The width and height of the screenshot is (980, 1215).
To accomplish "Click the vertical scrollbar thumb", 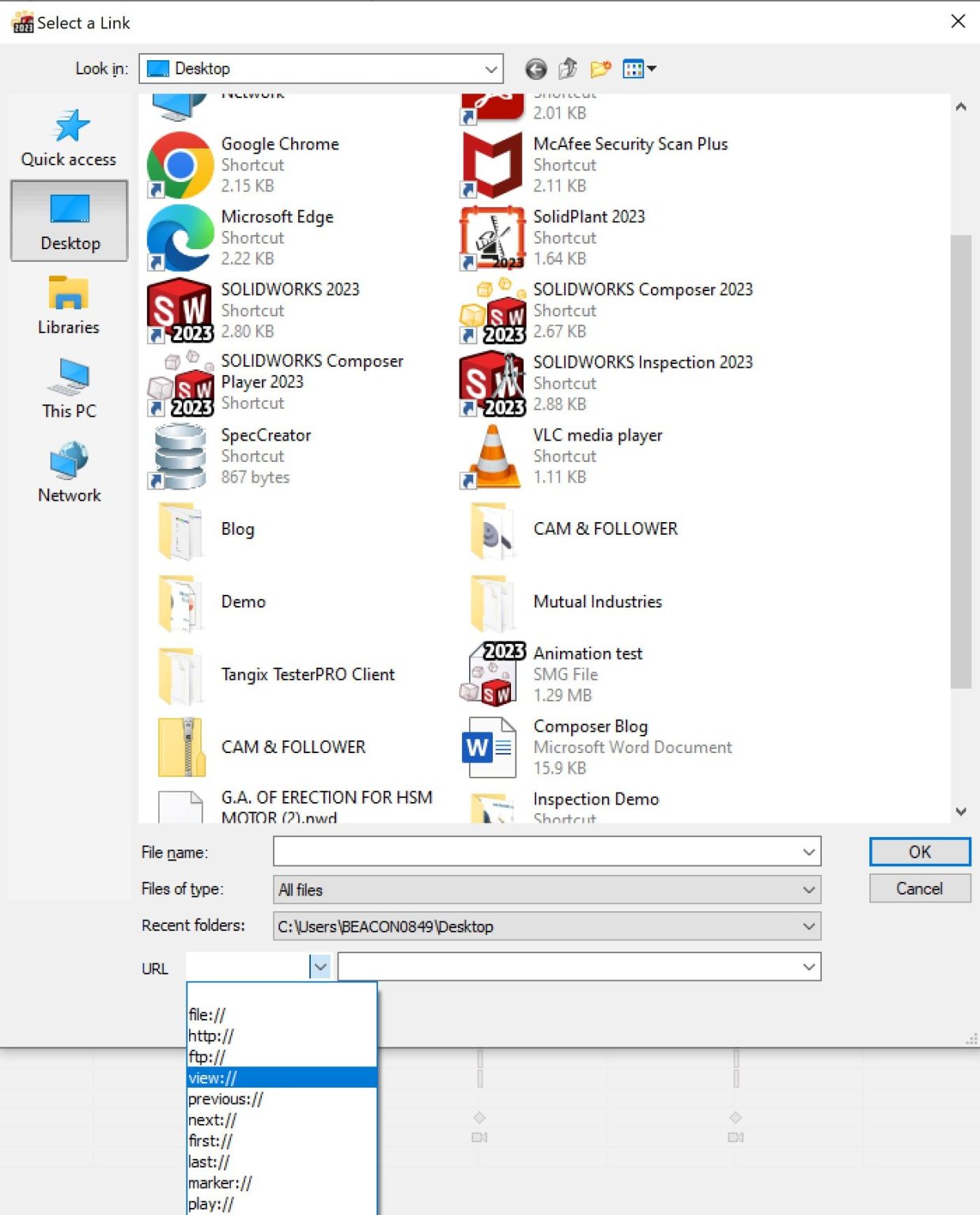I will click(961, 461).
